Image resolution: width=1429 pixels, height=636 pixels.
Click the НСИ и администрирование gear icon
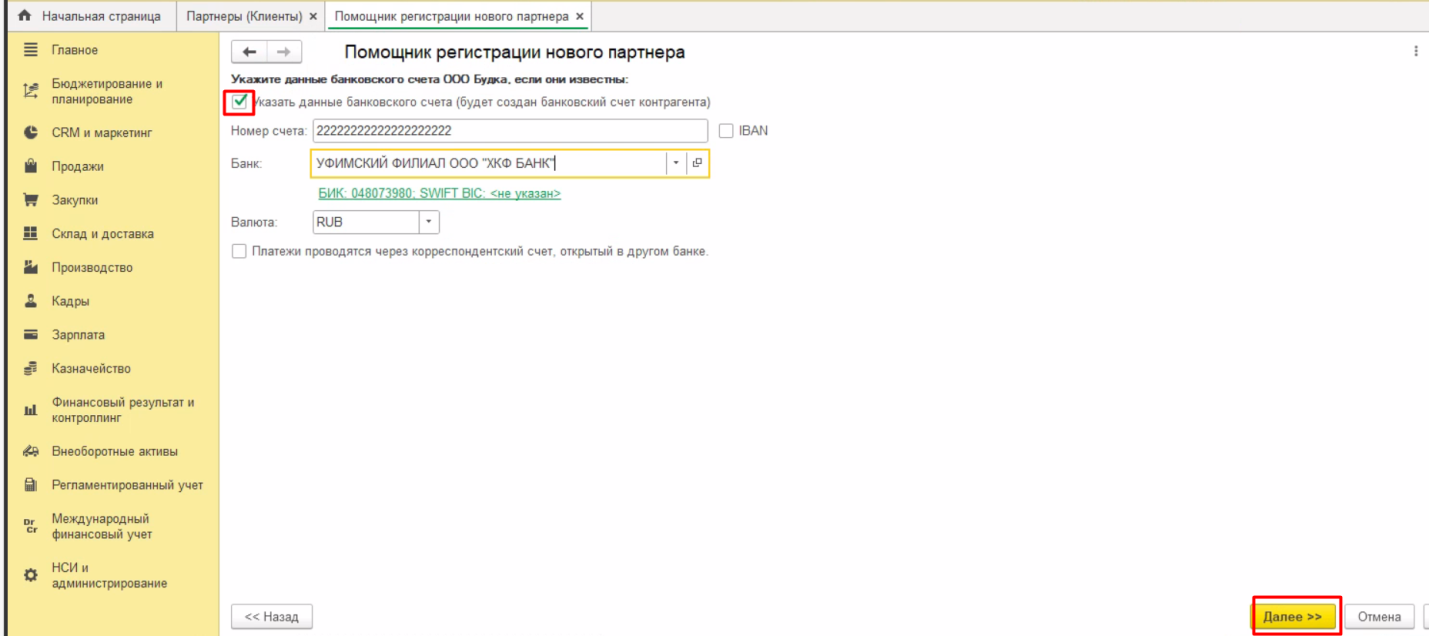[x=30, y=576]
